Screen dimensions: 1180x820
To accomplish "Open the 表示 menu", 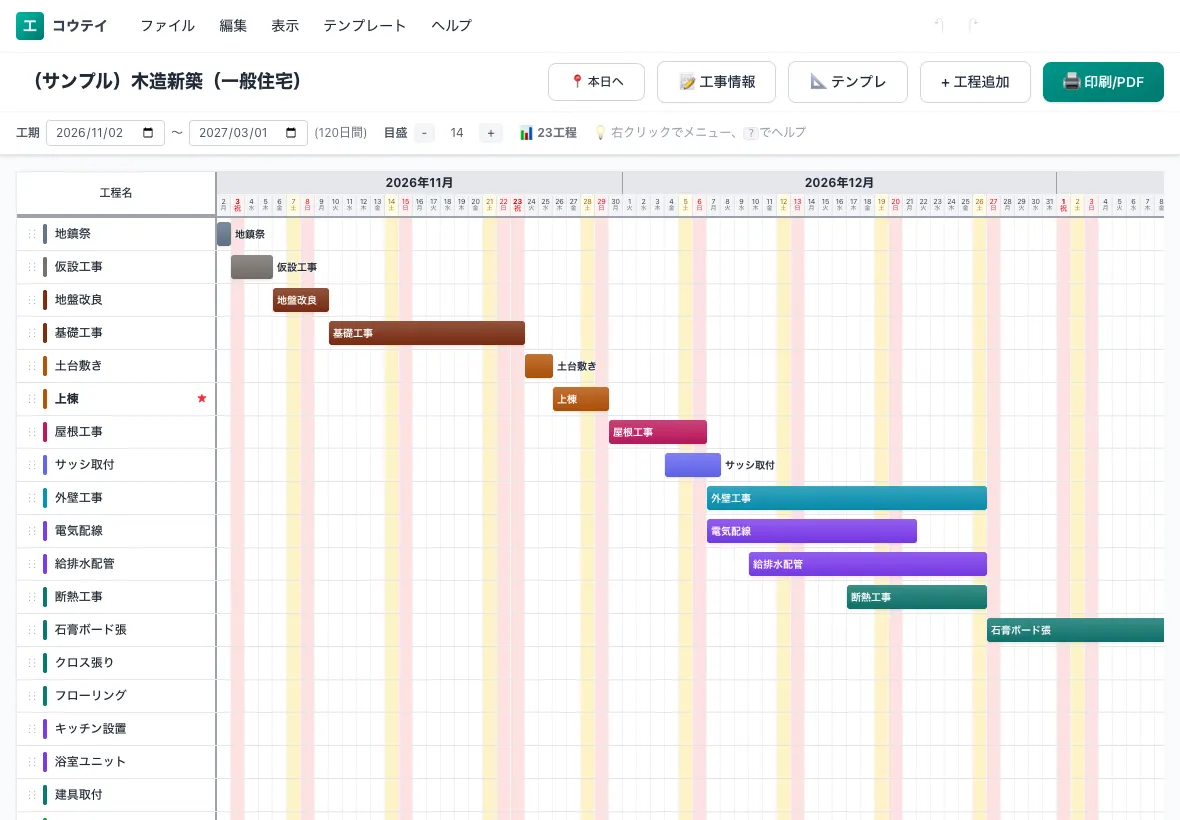I will [x=285, y=26].
